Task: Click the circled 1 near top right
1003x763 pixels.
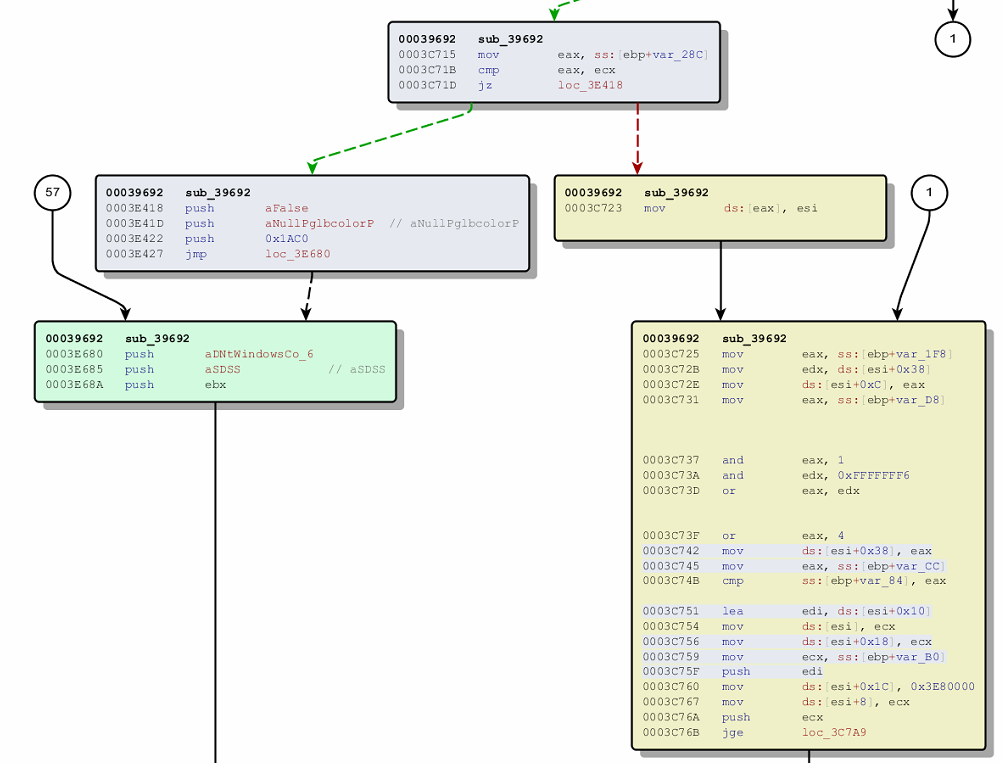Action: (x=951, y=40)
